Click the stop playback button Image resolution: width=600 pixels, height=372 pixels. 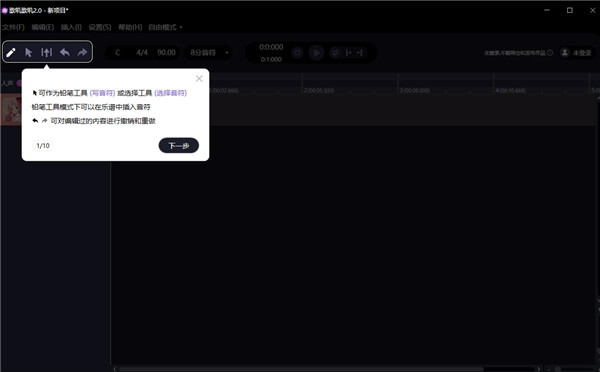(x=298, y=52)
